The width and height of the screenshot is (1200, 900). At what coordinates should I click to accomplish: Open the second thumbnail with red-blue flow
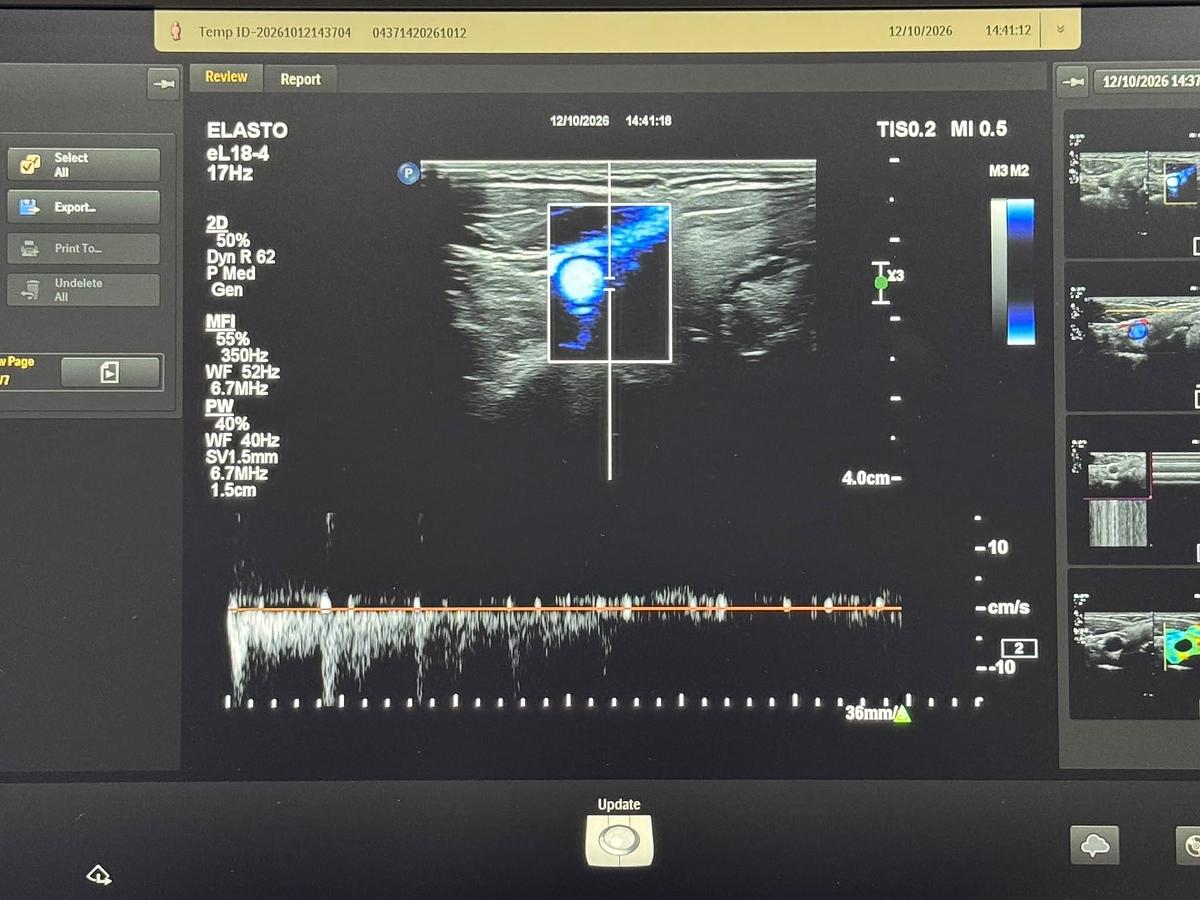pyautogui.click(x=1133, y=336)
